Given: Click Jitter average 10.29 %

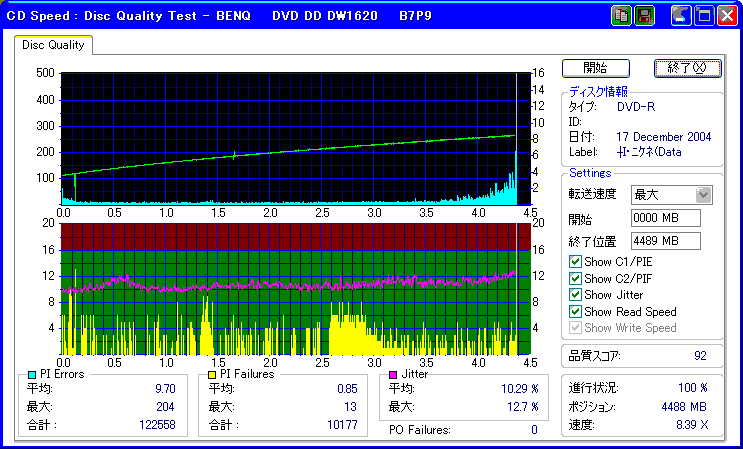Looking at the screenshot, I should [520, 389].
